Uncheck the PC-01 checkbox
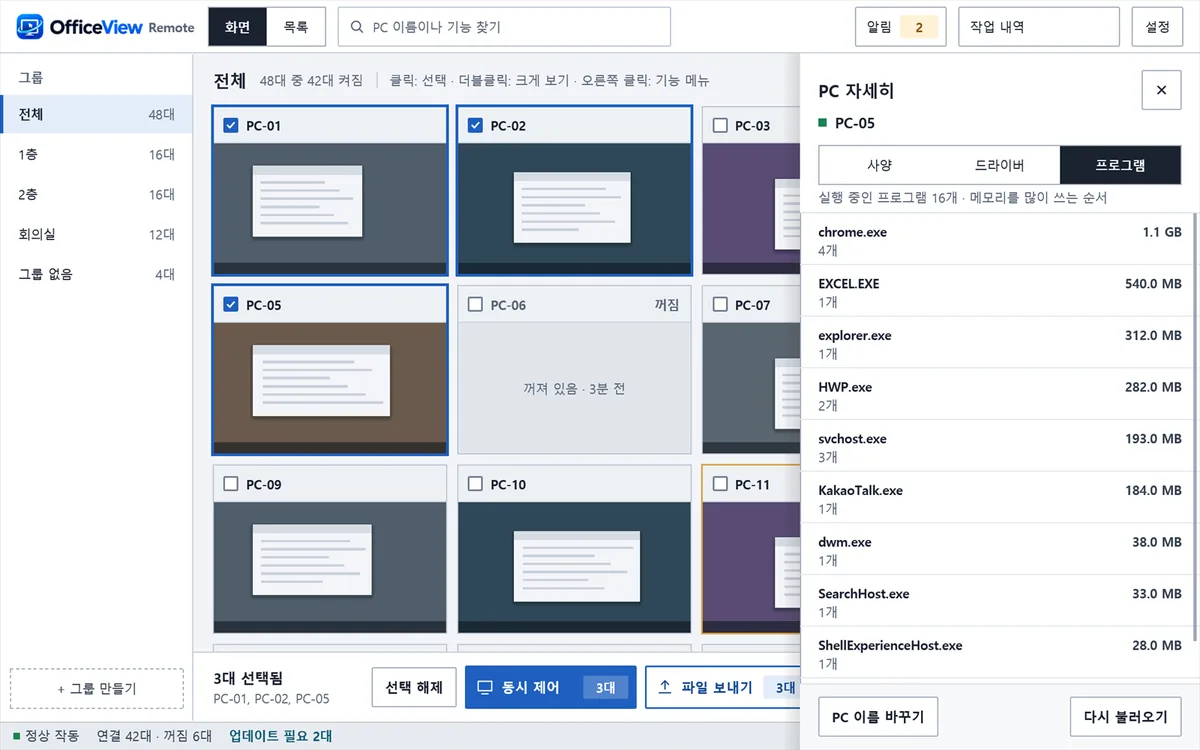 point(231,125)
